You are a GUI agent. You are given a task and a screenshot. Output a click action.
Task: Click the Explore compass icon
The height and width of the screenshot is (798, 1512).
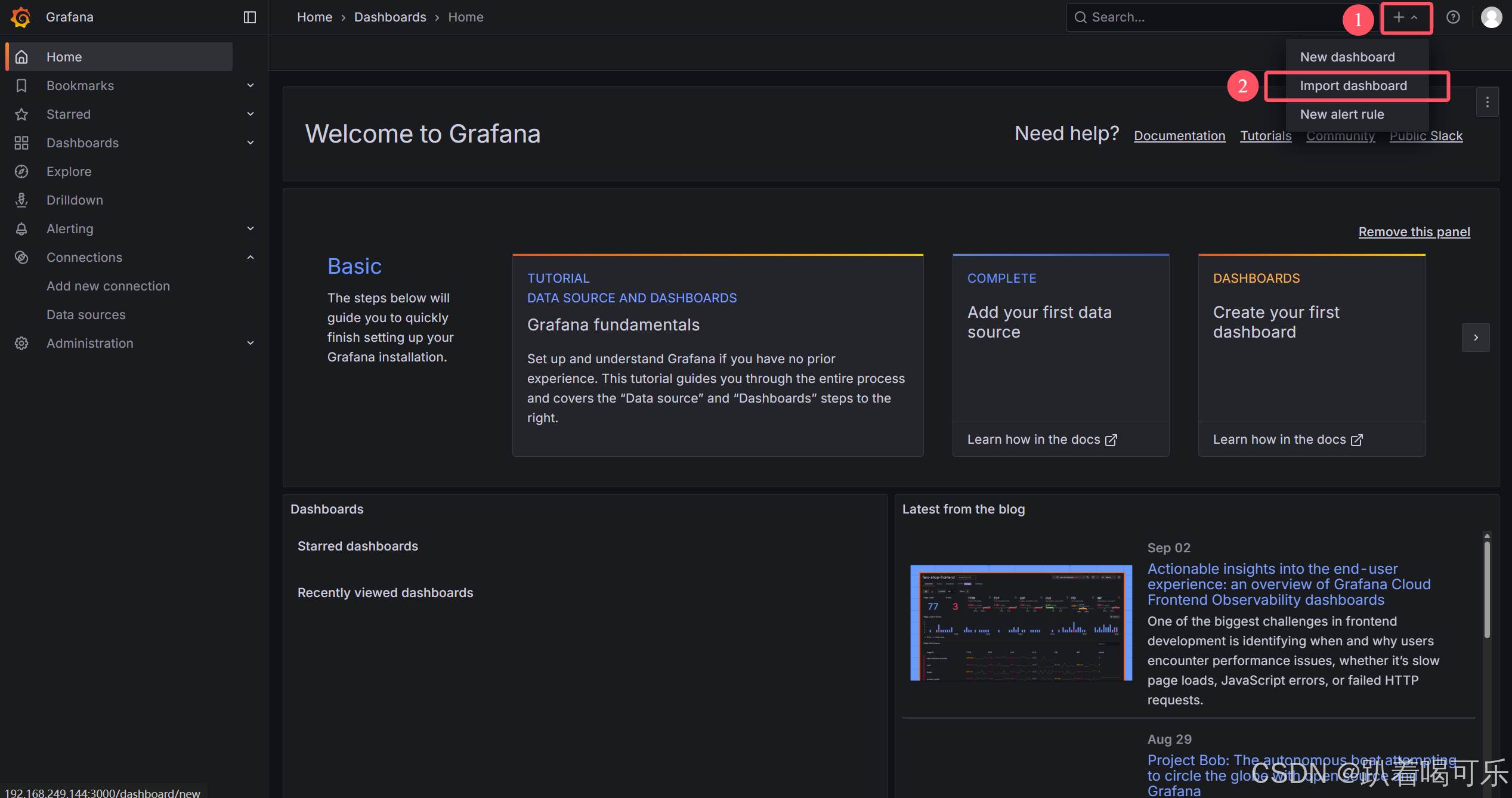[21, 171]
